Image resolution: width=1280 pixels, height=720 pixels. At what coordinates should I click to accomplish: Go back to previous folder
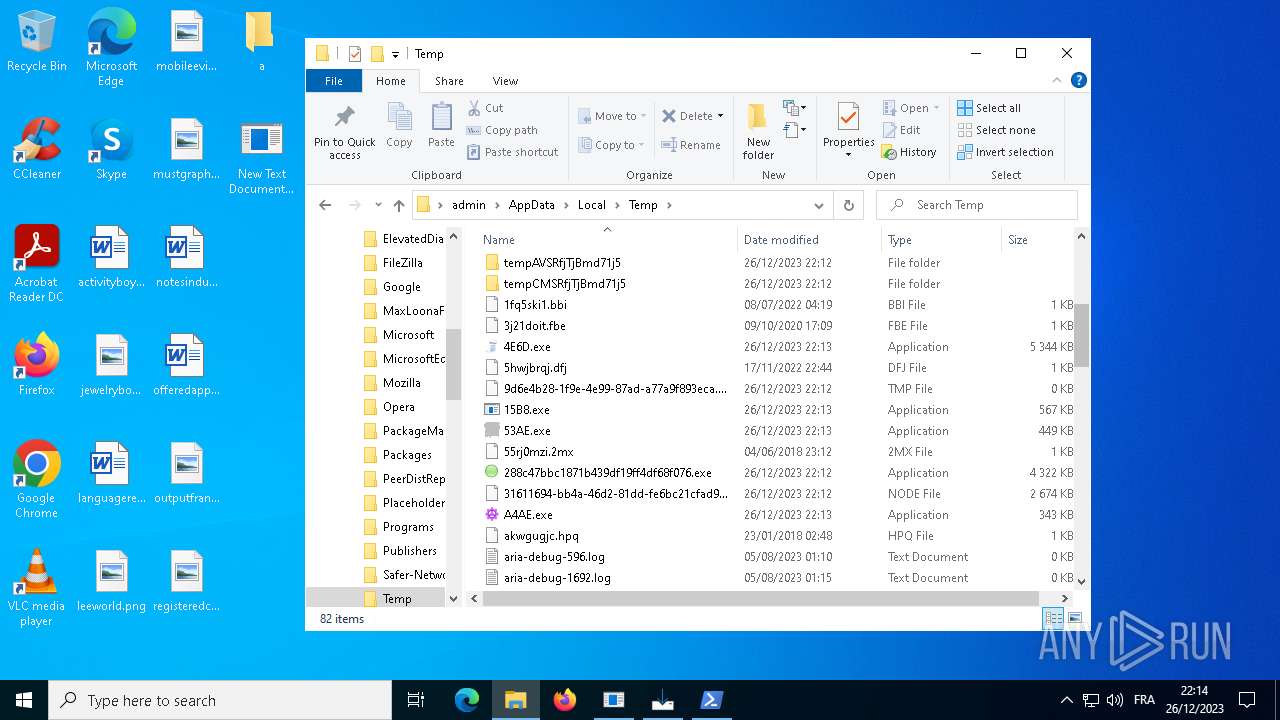click(324, 205)
